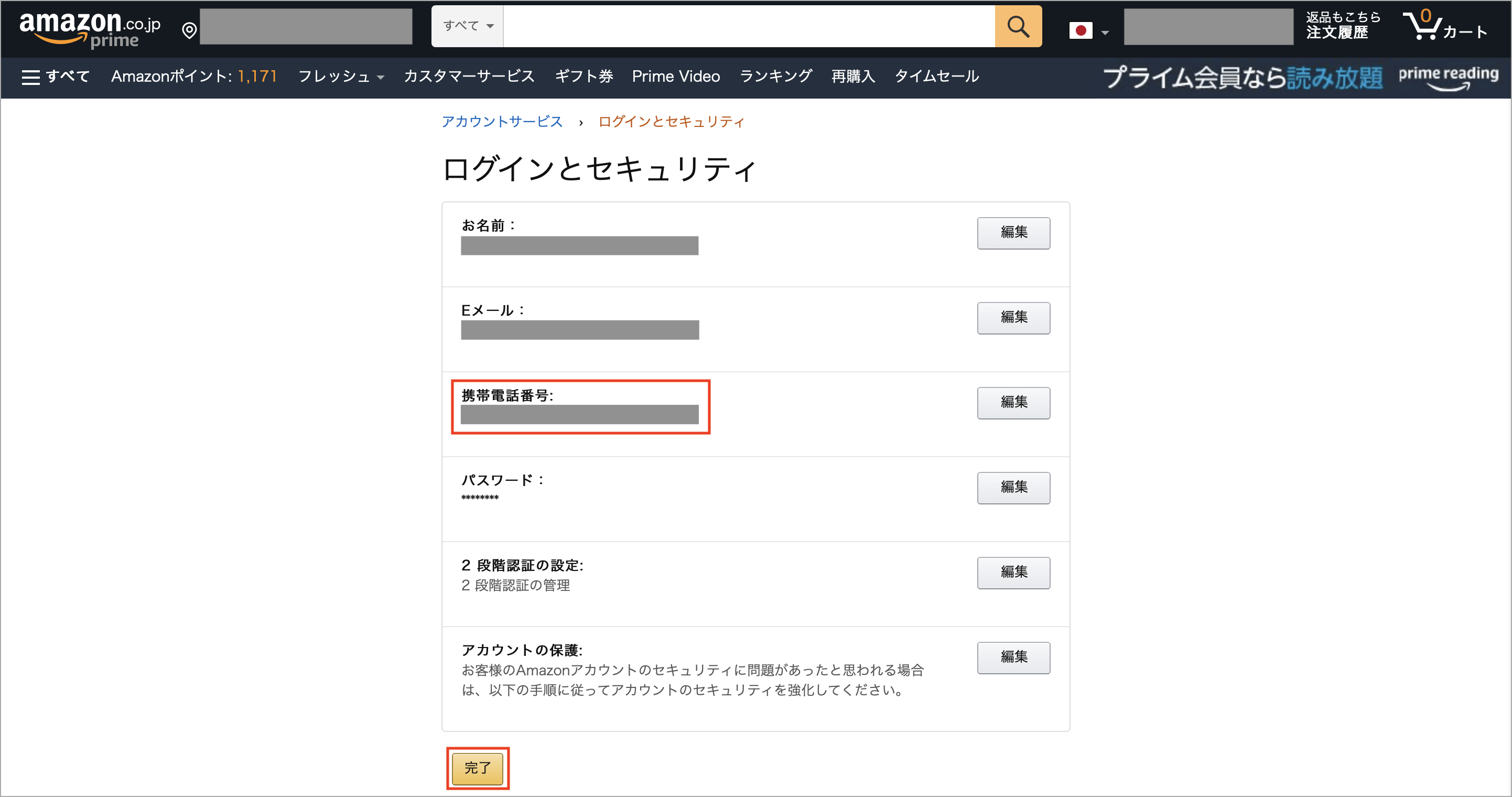Open 注文履歴 order history
The image size is (1512, 797).
(x=1340, y=34)
